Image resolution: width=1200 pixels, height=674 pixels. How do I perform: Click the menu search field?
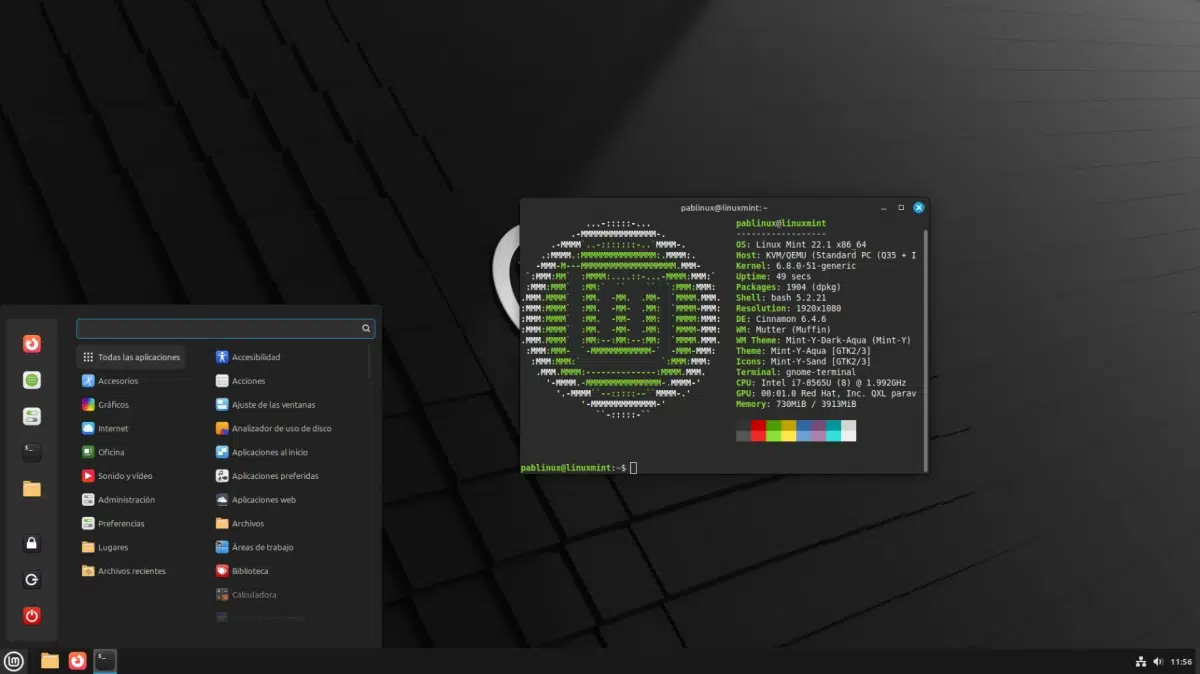[x=225, y=327]
